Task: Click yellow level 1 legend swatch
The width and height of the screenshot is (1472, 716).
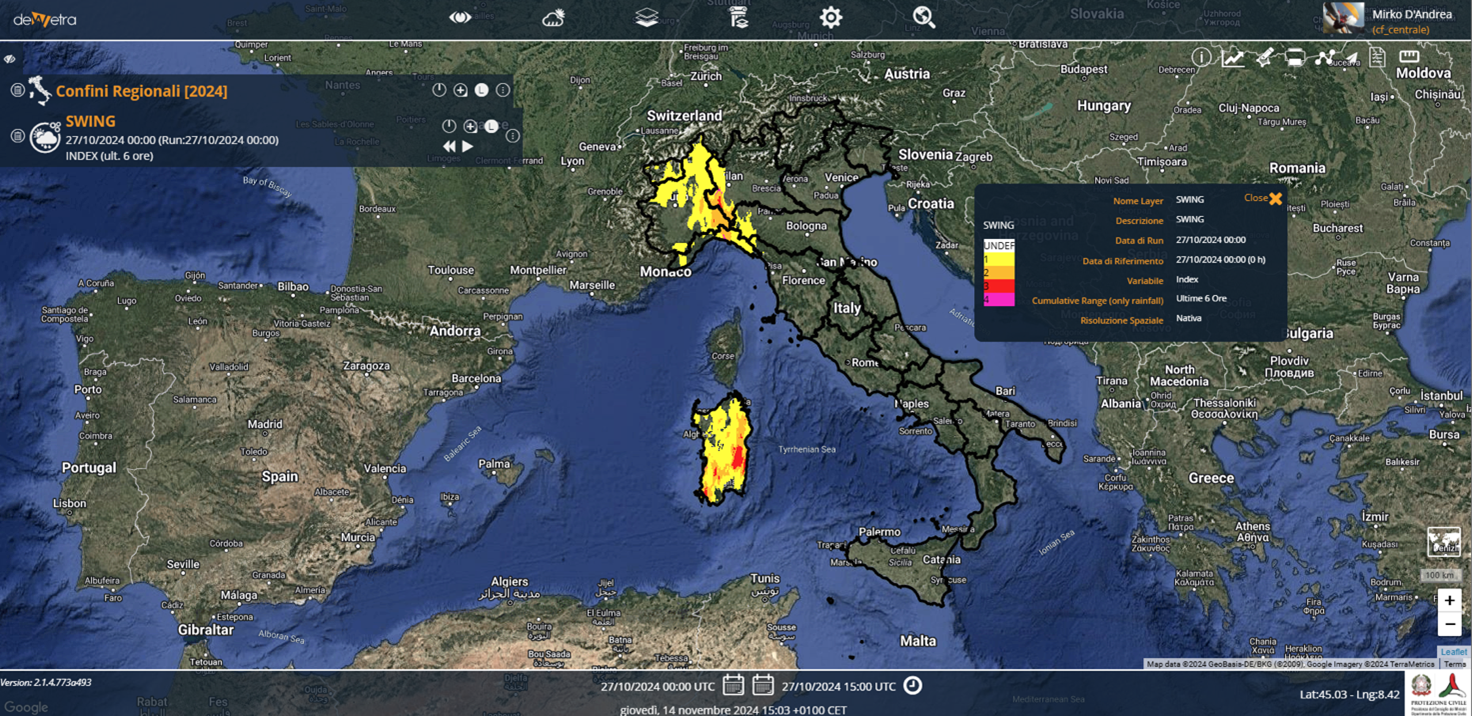Action: (x=999, y=259)
